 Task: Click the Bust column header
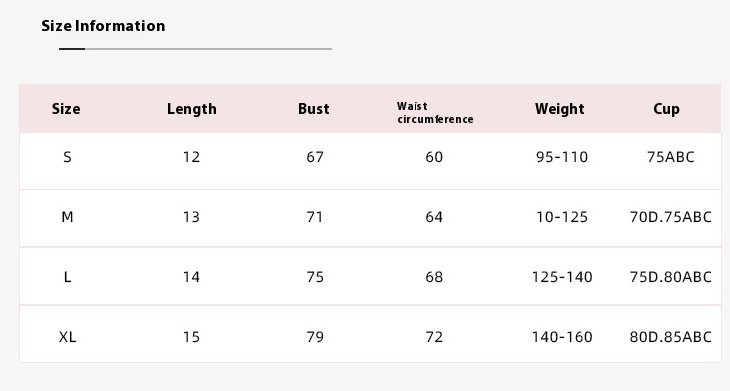pos(314,109)
